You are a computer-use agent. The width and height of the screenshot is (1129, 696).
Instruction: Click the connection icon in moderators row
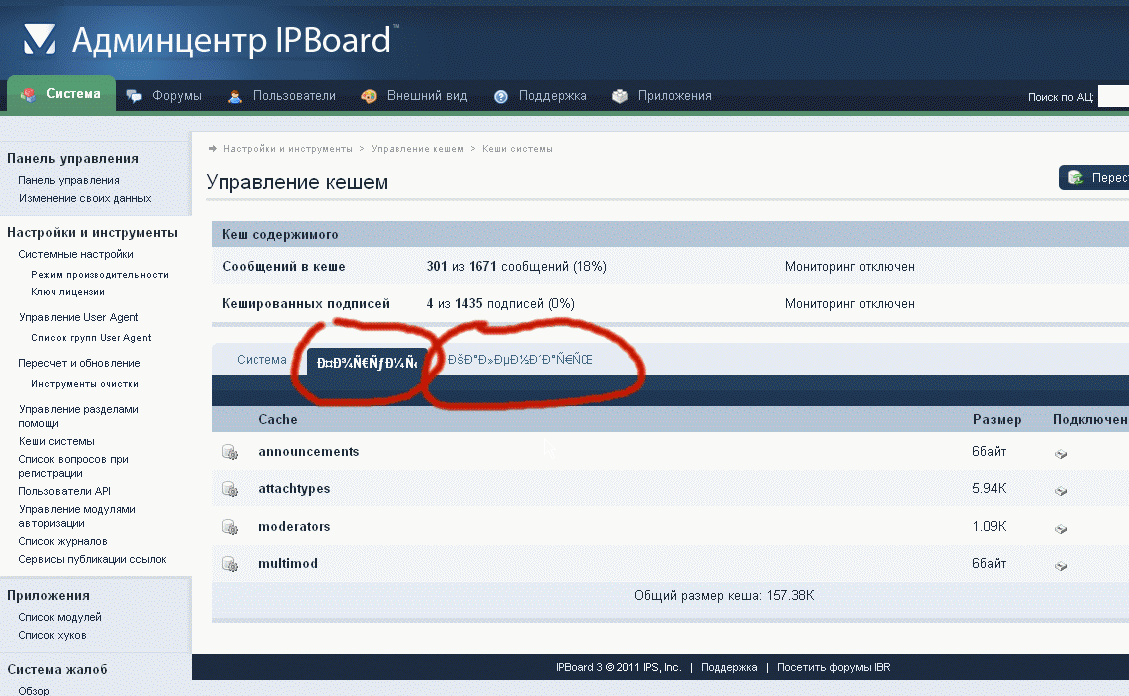[x=1061, y=528]
